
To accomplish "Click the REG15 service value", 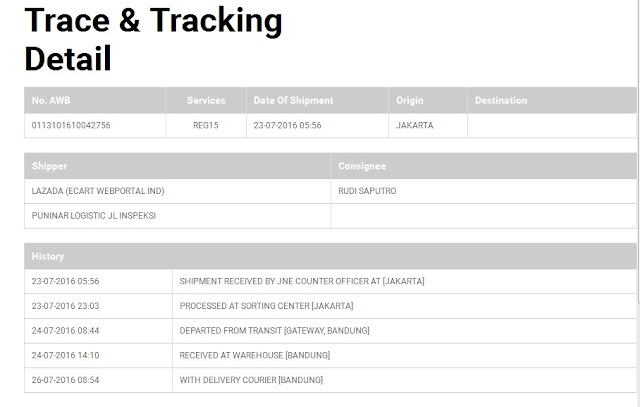I will pyautogui.click(x=206, y=125).
